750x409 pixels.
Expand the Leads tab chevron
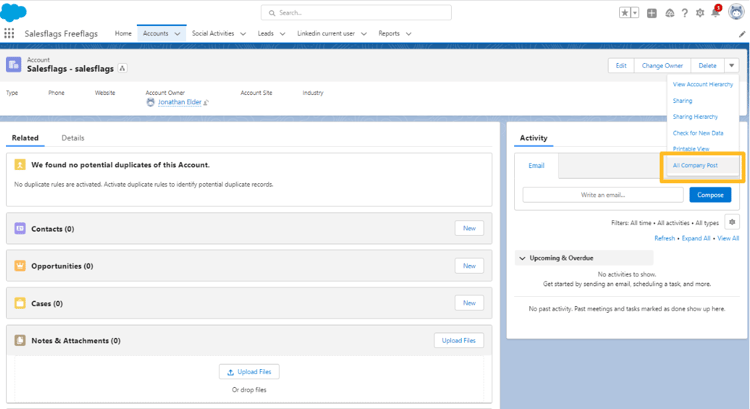282,34
